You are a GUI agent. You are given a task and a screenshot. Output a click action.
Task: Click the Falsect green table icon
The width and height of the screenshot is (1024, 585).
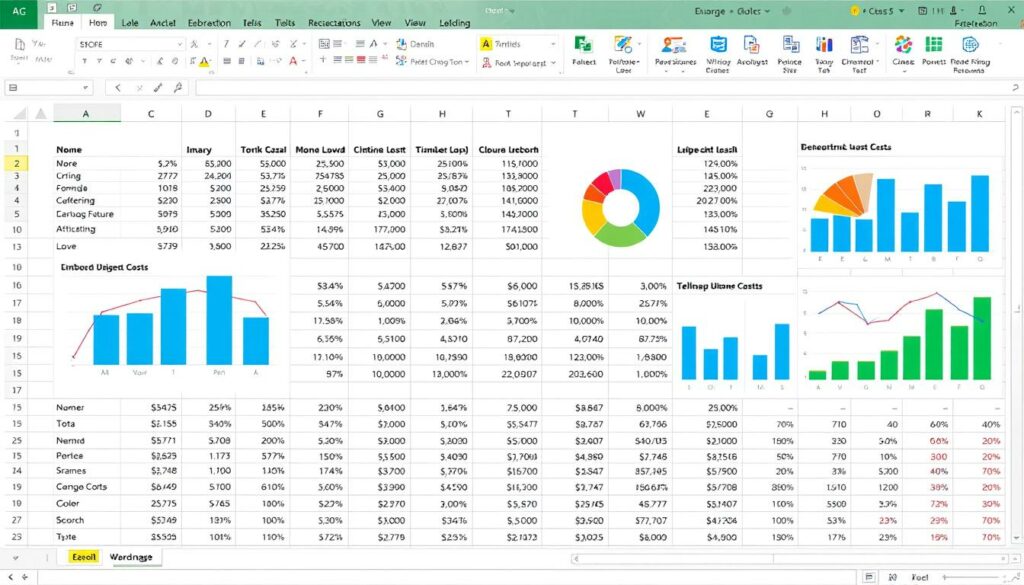583,44
